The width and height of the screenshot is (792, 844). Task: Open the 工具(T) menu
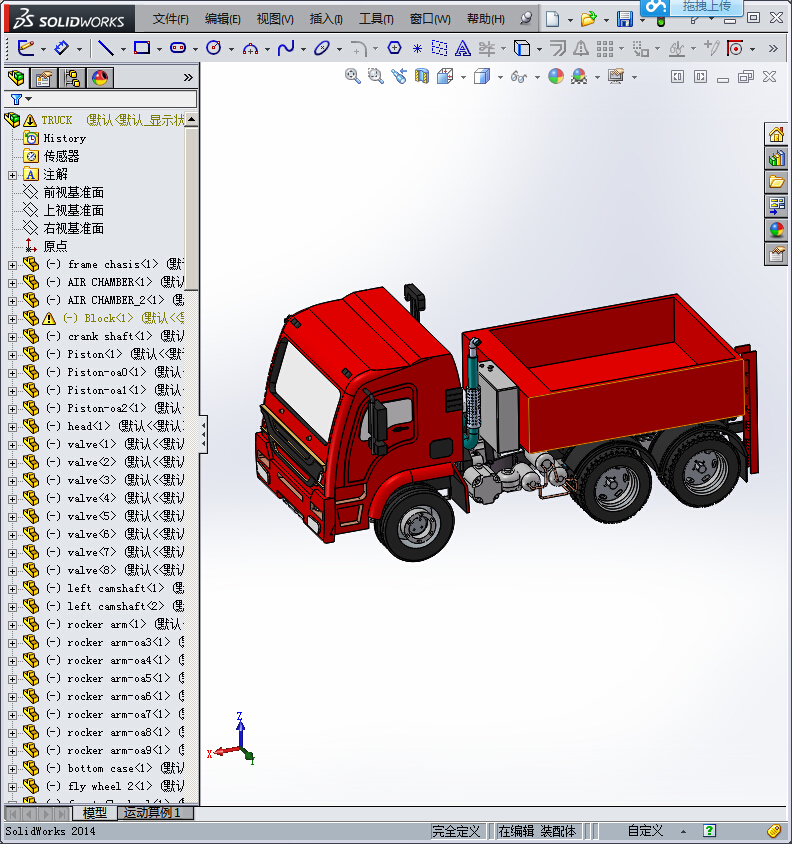[376, 19]
